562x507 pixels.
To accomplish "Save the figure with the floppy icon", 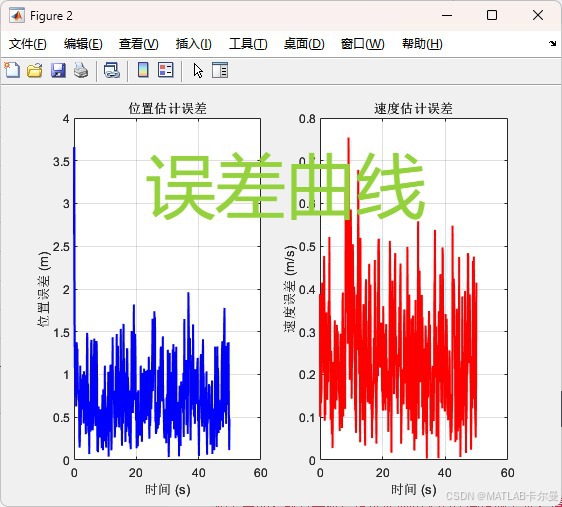I will pos(58,70).
